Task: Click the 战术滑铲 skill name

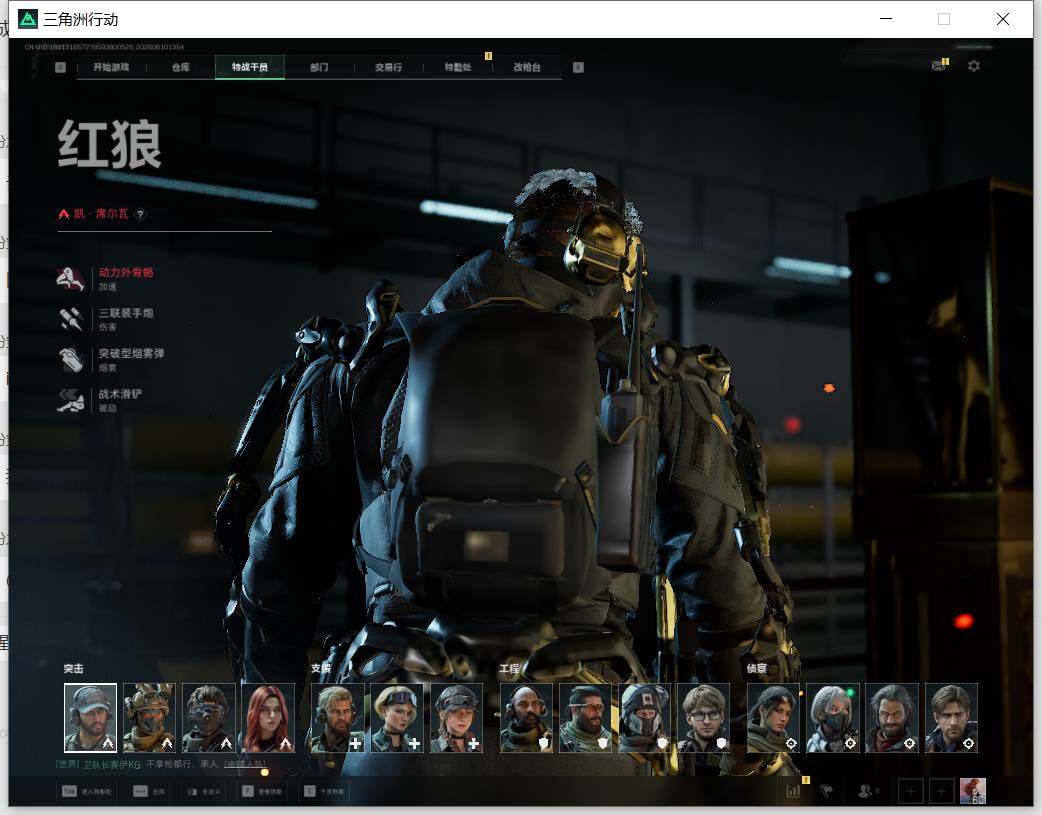Action: click(120, 394)
